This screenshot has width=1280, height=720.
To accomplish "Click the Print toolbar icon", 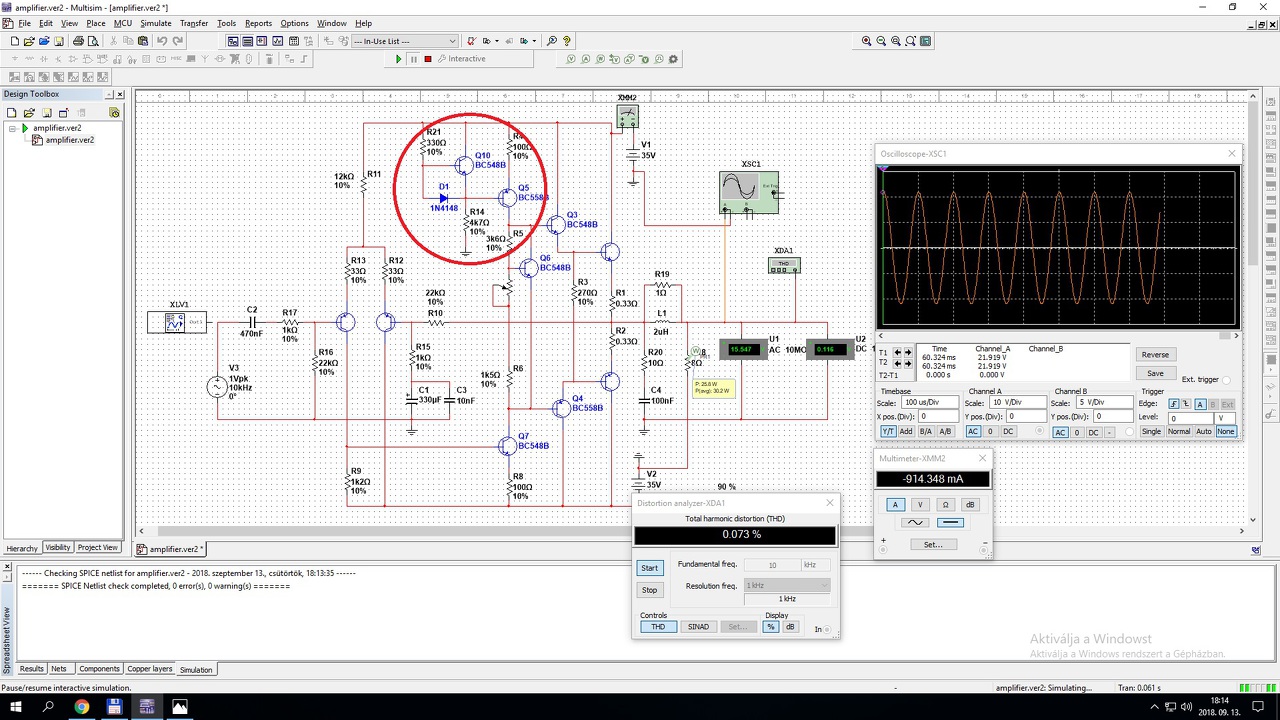I will pyautogui.click(x=78, y=41).
